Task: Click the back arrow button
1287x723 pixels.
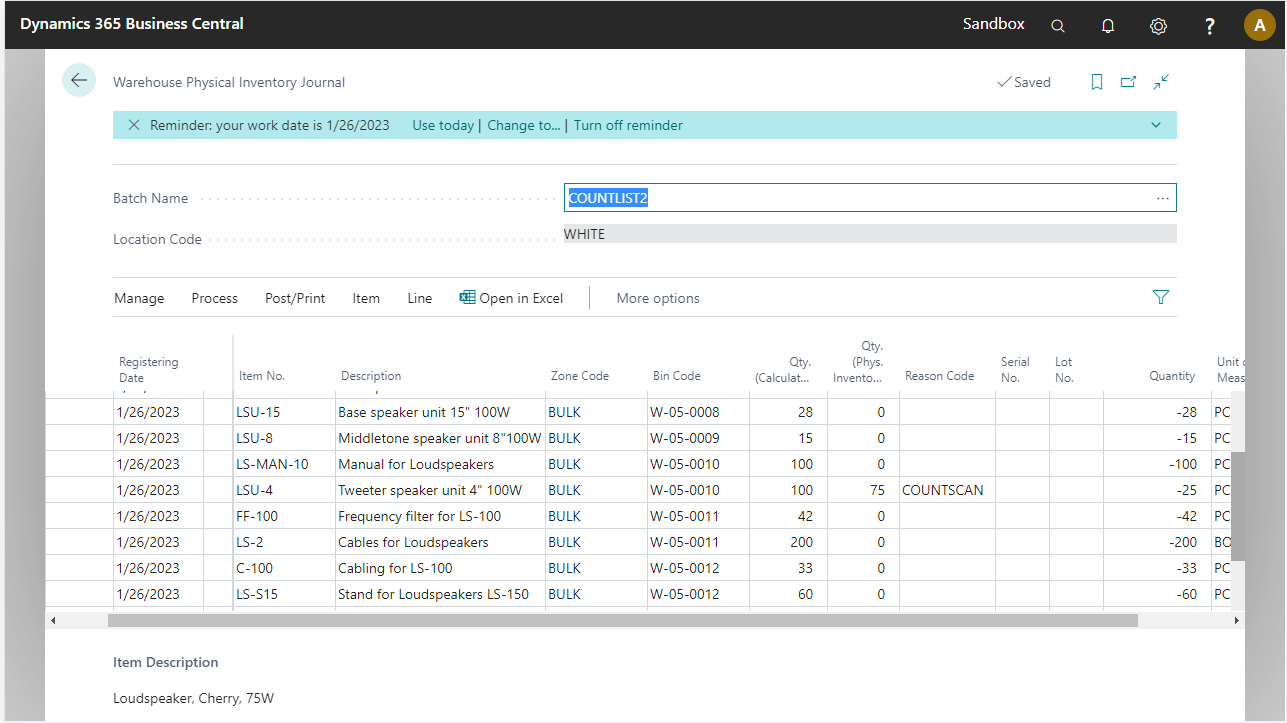Action: tap(79, 80)
